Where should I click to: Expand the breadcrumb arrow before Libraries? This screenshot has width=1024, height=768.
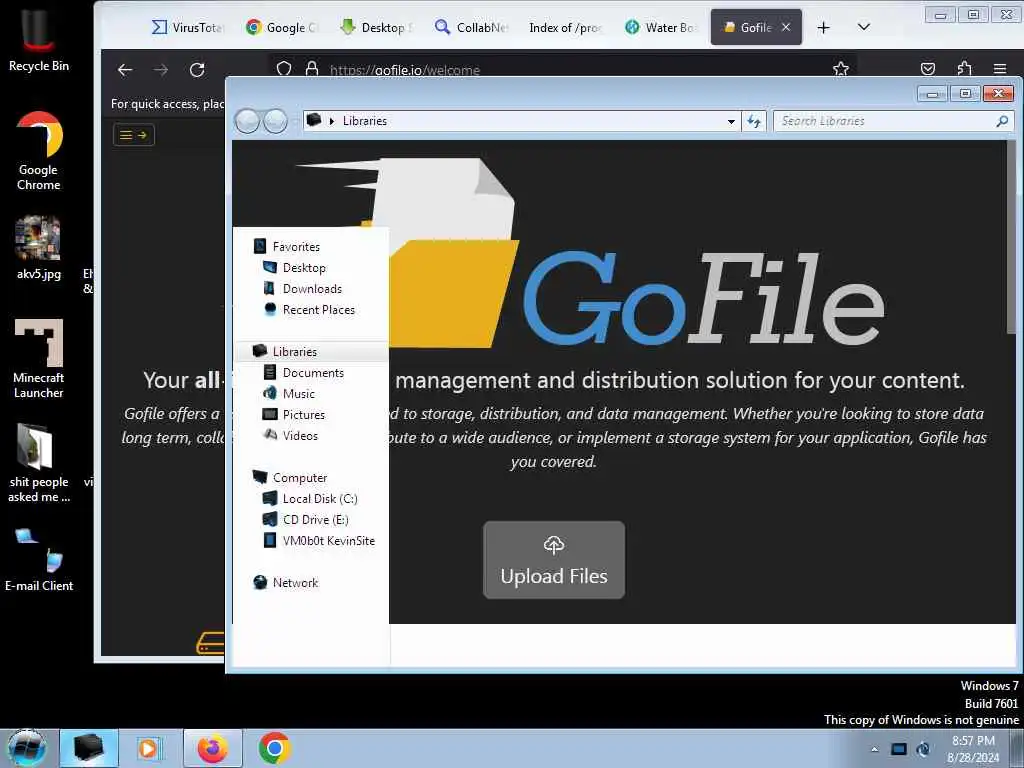(332, 121)
